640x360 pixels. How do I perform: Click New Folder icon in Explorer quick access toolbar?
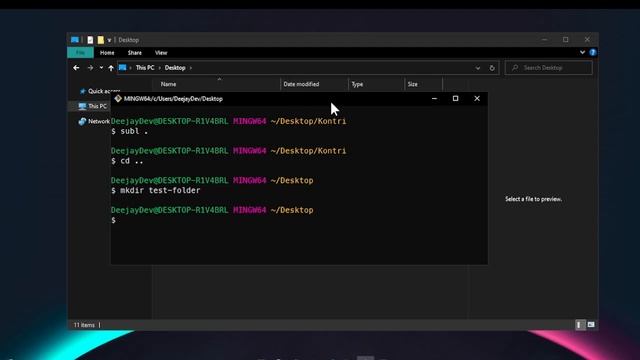tap(100, 40)
